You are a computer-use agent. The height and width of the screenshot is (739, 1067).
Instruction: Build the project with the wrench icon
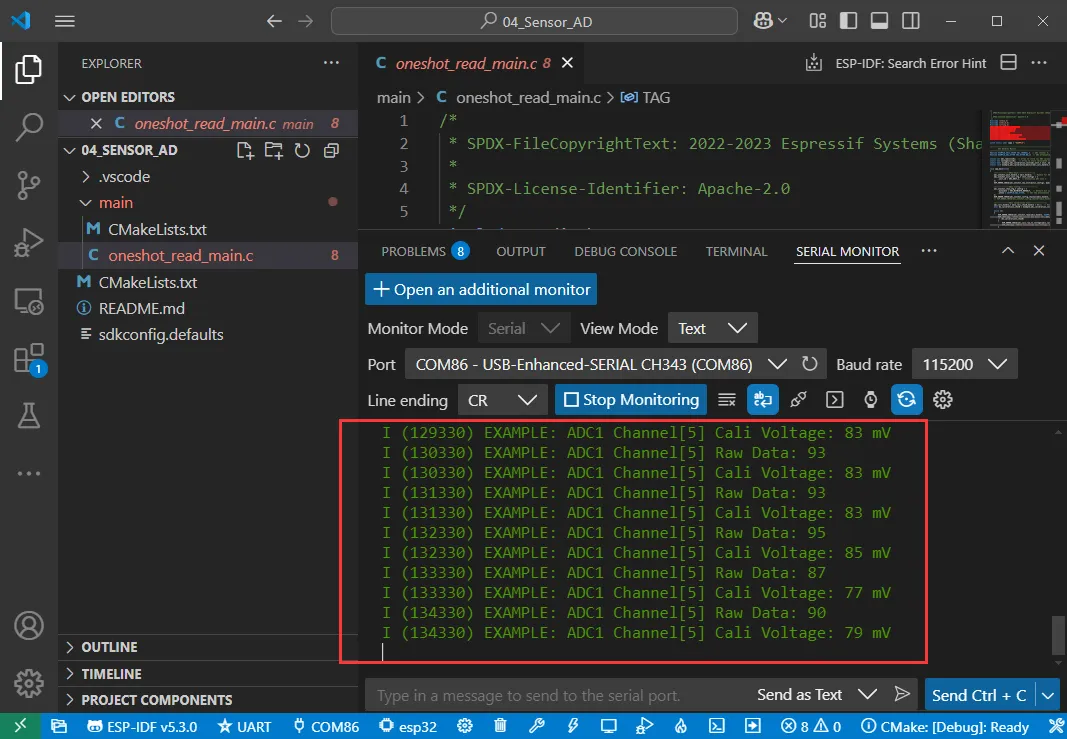536,725
